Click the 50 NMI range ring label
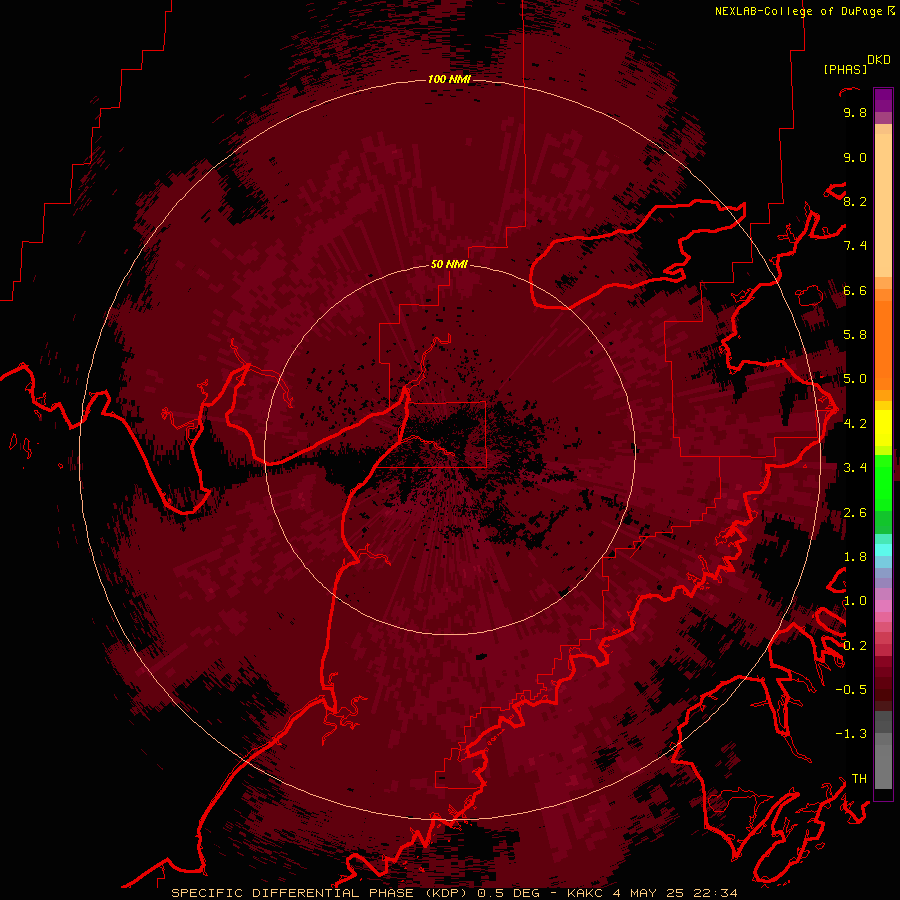 coord(449,264)
